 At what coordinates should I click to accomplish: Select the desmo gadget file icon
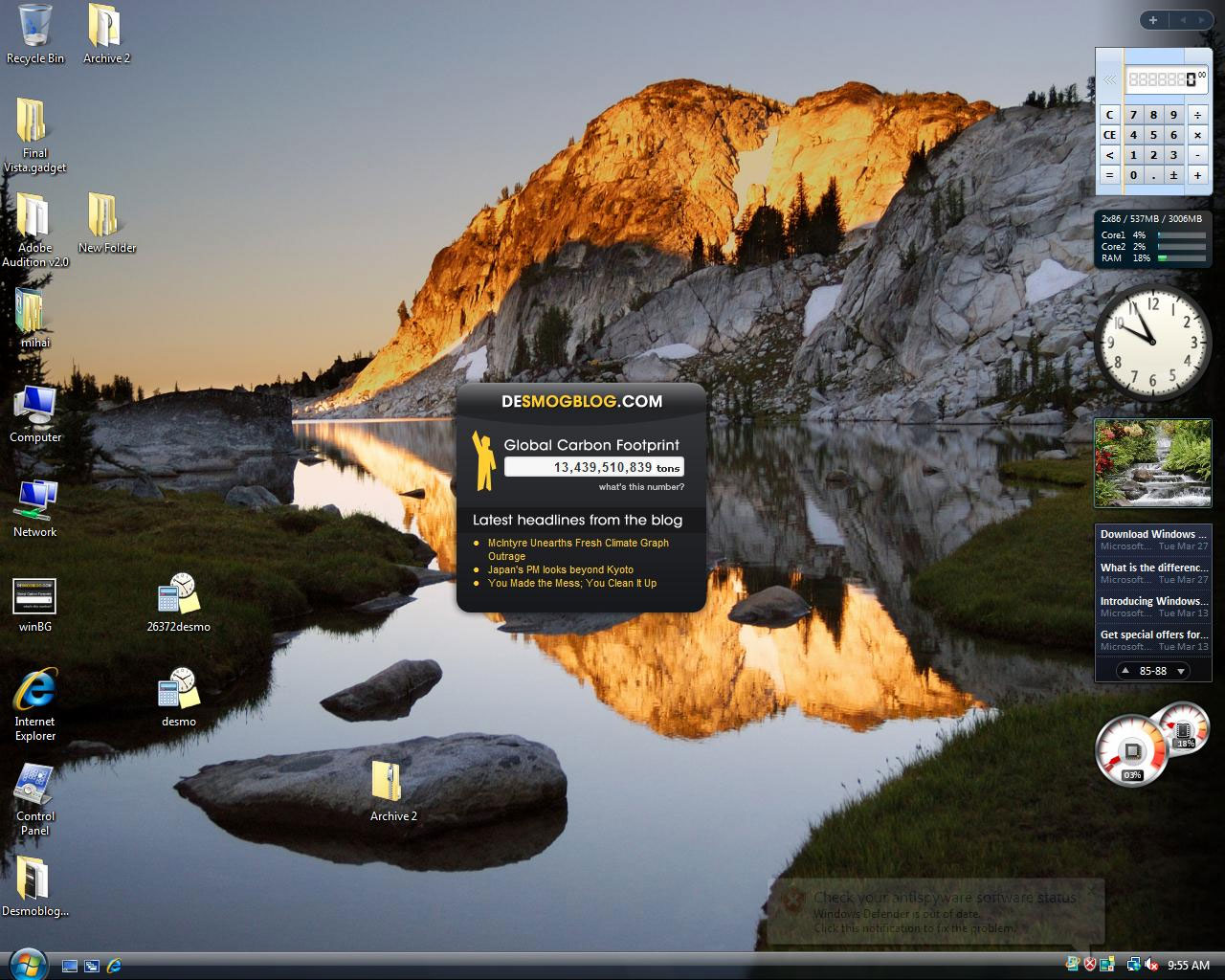point(178,697)
